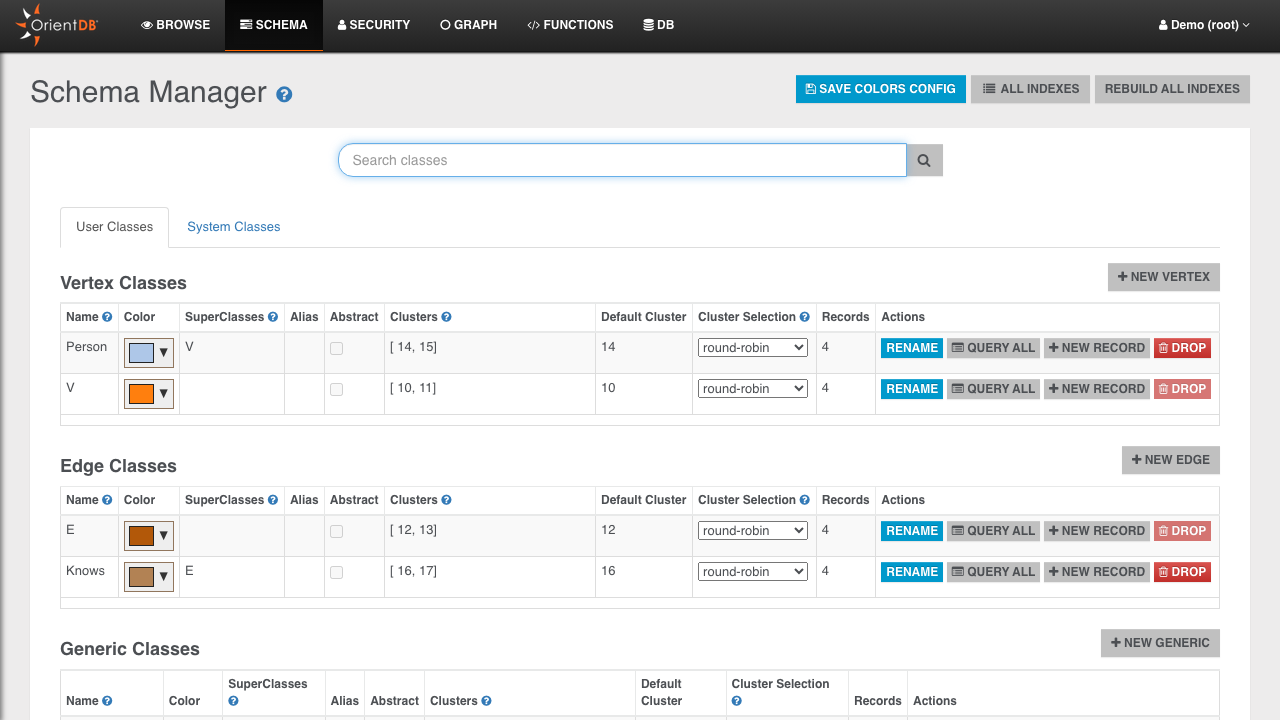The height and width of the screenshot is (720, 1280).
Task: Click SuperClasses help icon in Edge Classes
Action: (273, 500)
